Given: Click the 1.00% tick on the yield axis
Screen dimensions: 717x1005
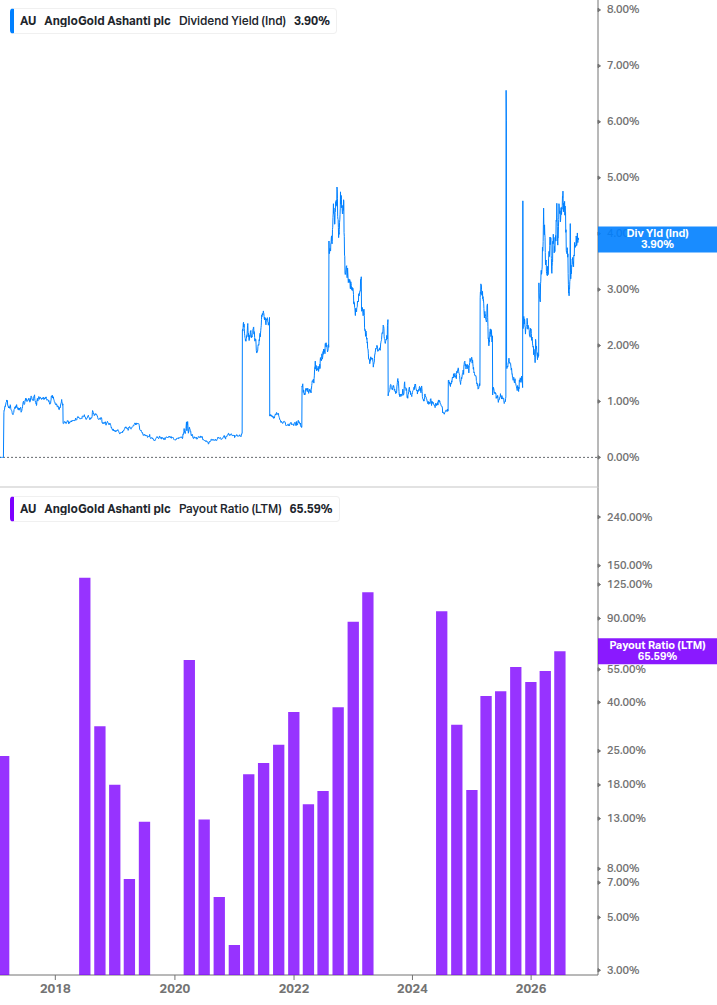Looking at the screenshot, I should click(x=623, y=401).
